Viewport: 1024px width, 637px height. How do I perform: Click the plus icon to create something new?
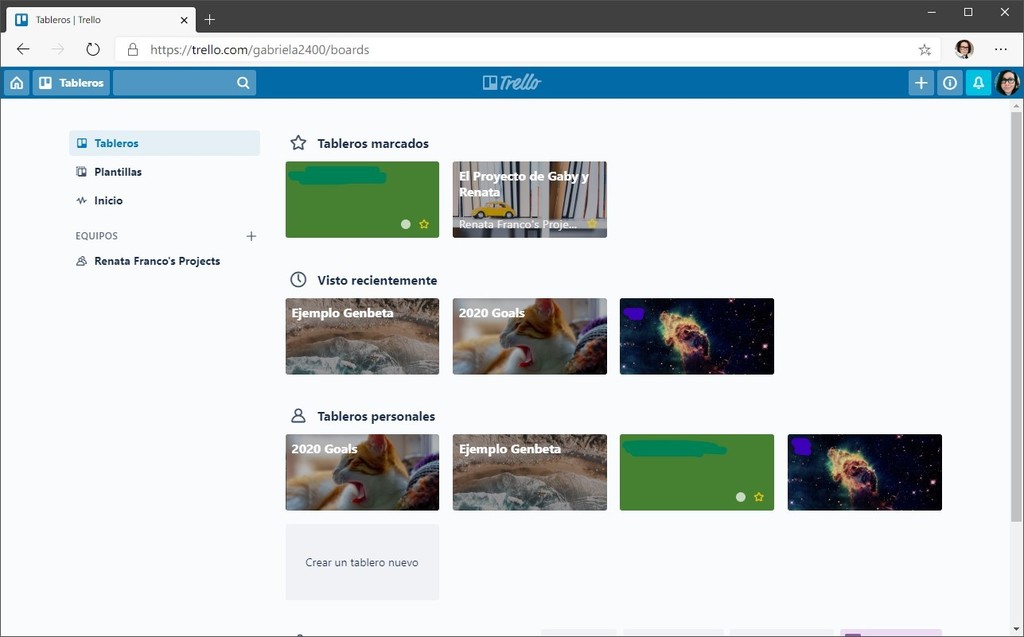pos(920,82)
